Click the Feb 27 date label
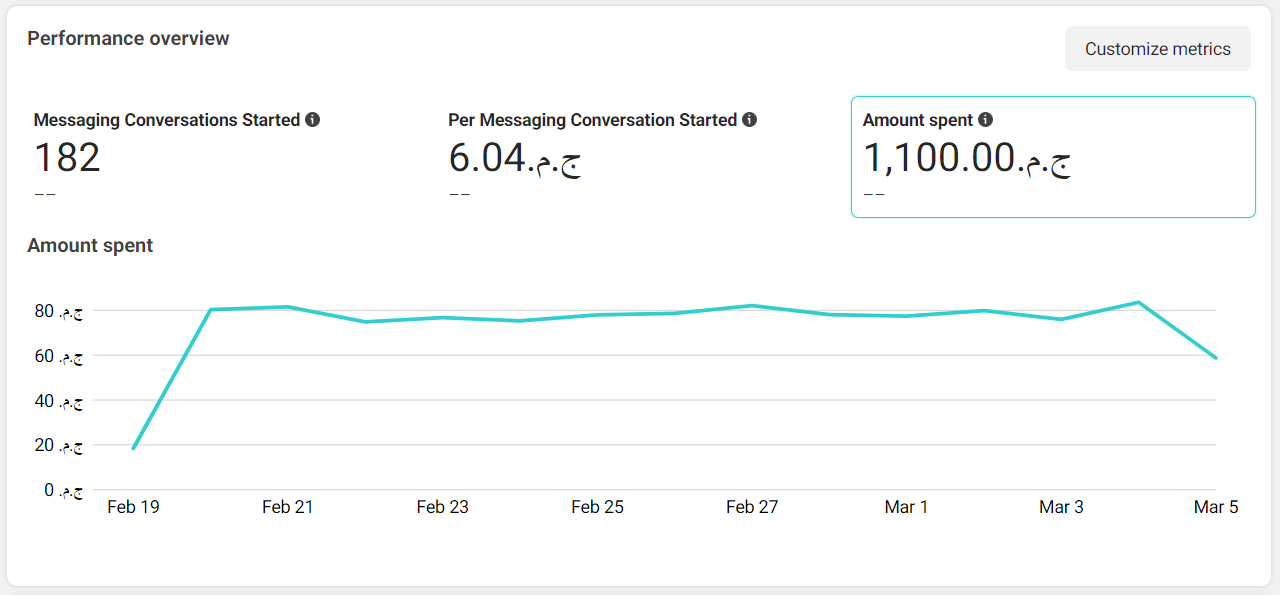The height and width of the screenshot is (595, 1280). click(752, 507)
